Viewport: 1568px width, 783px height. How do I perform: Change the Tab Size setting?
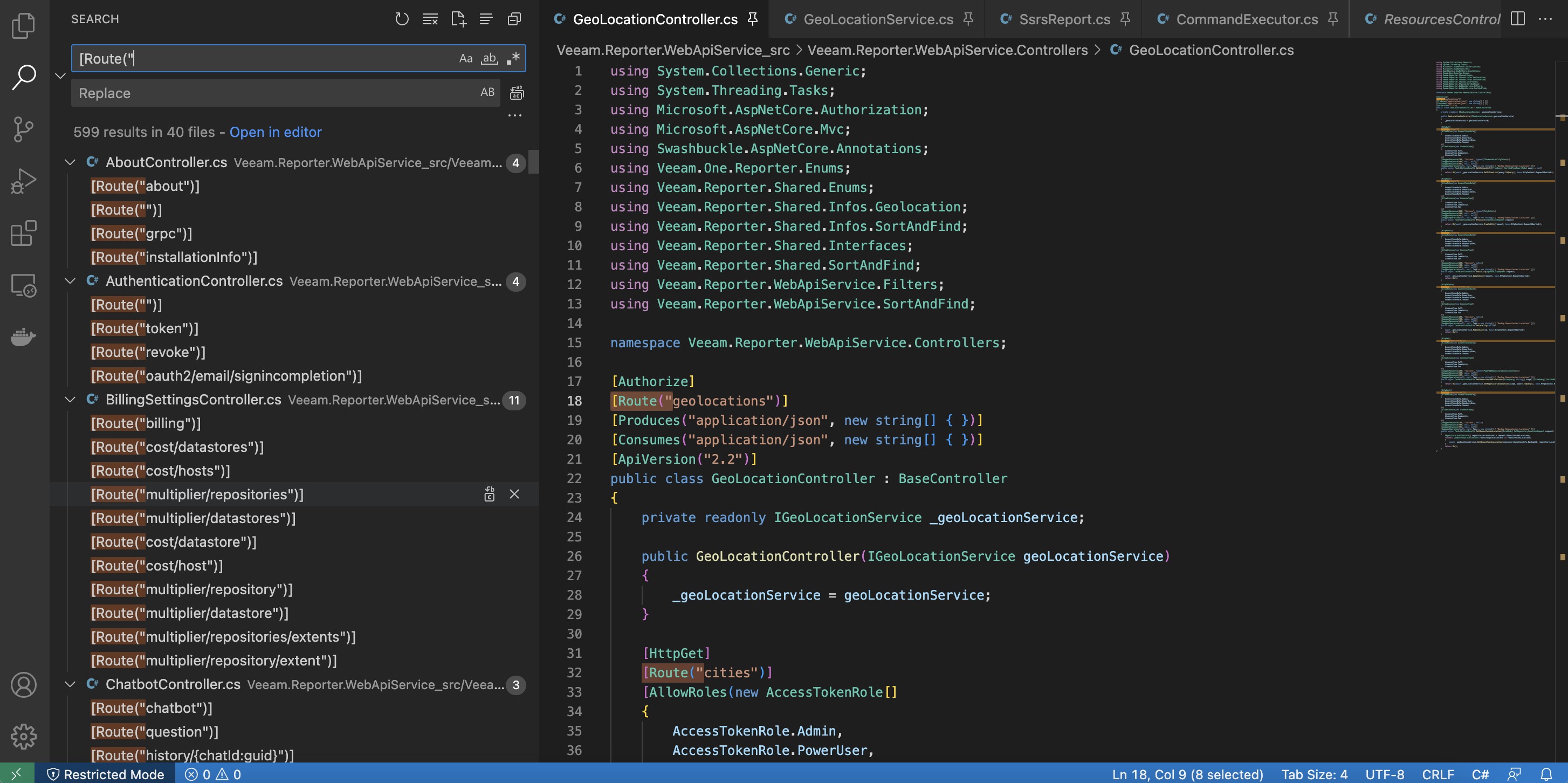[1314, 774]
